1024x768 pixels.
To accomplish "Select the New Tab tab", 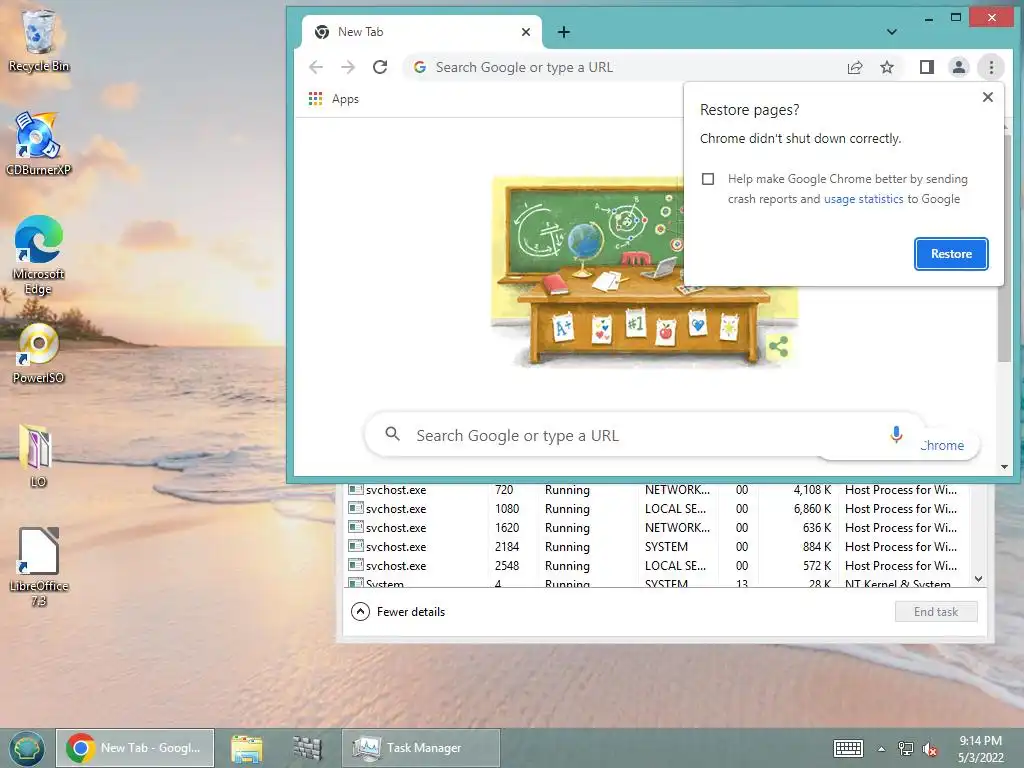I will 422,32.
